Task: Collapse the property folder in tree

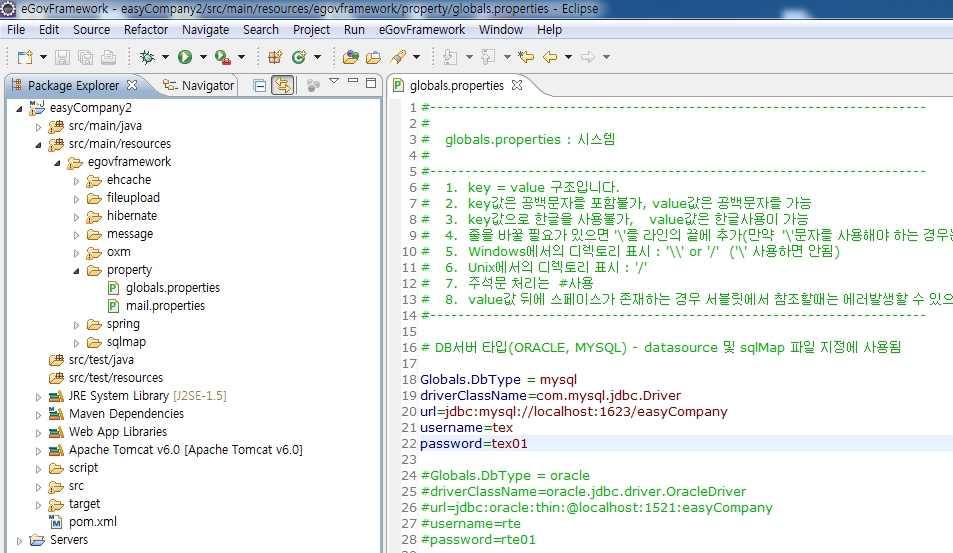Action: (x=78, y=270)
